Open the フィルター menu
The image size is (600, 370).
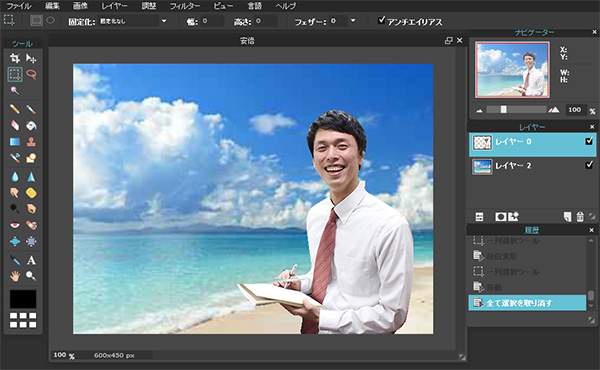(184, 6)
